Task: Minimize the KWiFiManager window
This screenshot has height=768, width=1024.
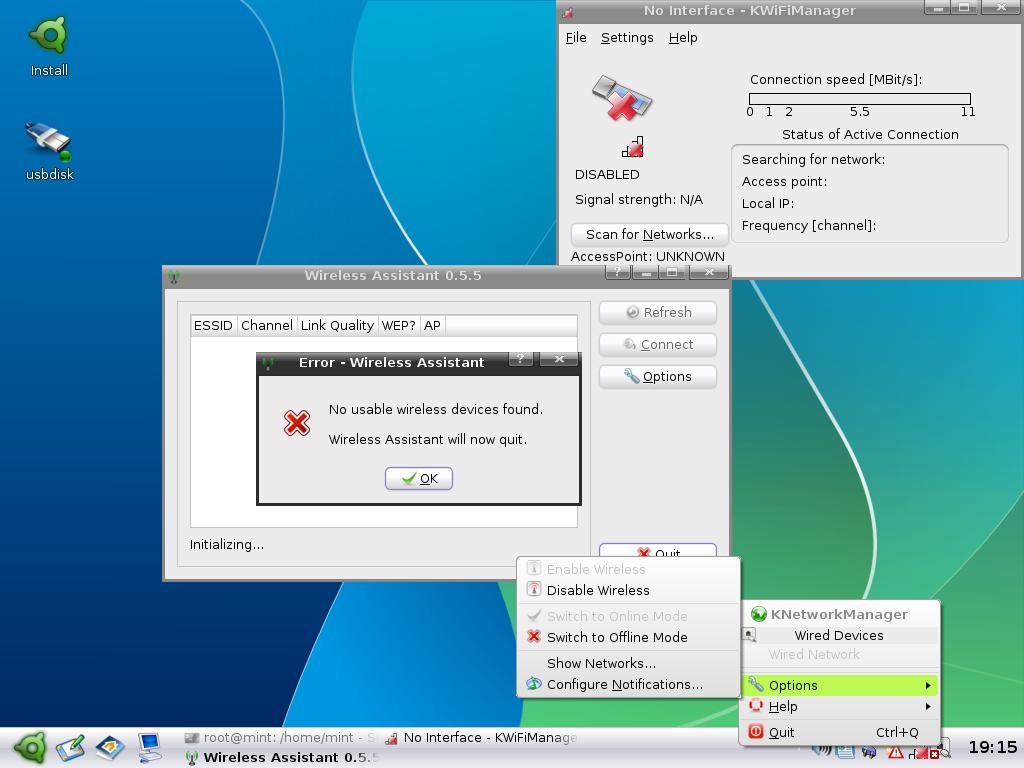Action: pyautogui.click(x=938, y=8)
